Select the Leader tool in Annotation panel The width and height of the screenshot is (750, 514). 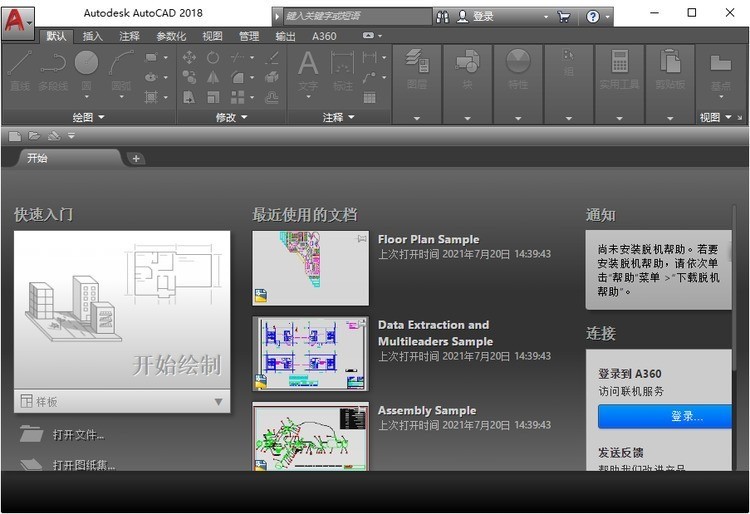pos(369,77)
